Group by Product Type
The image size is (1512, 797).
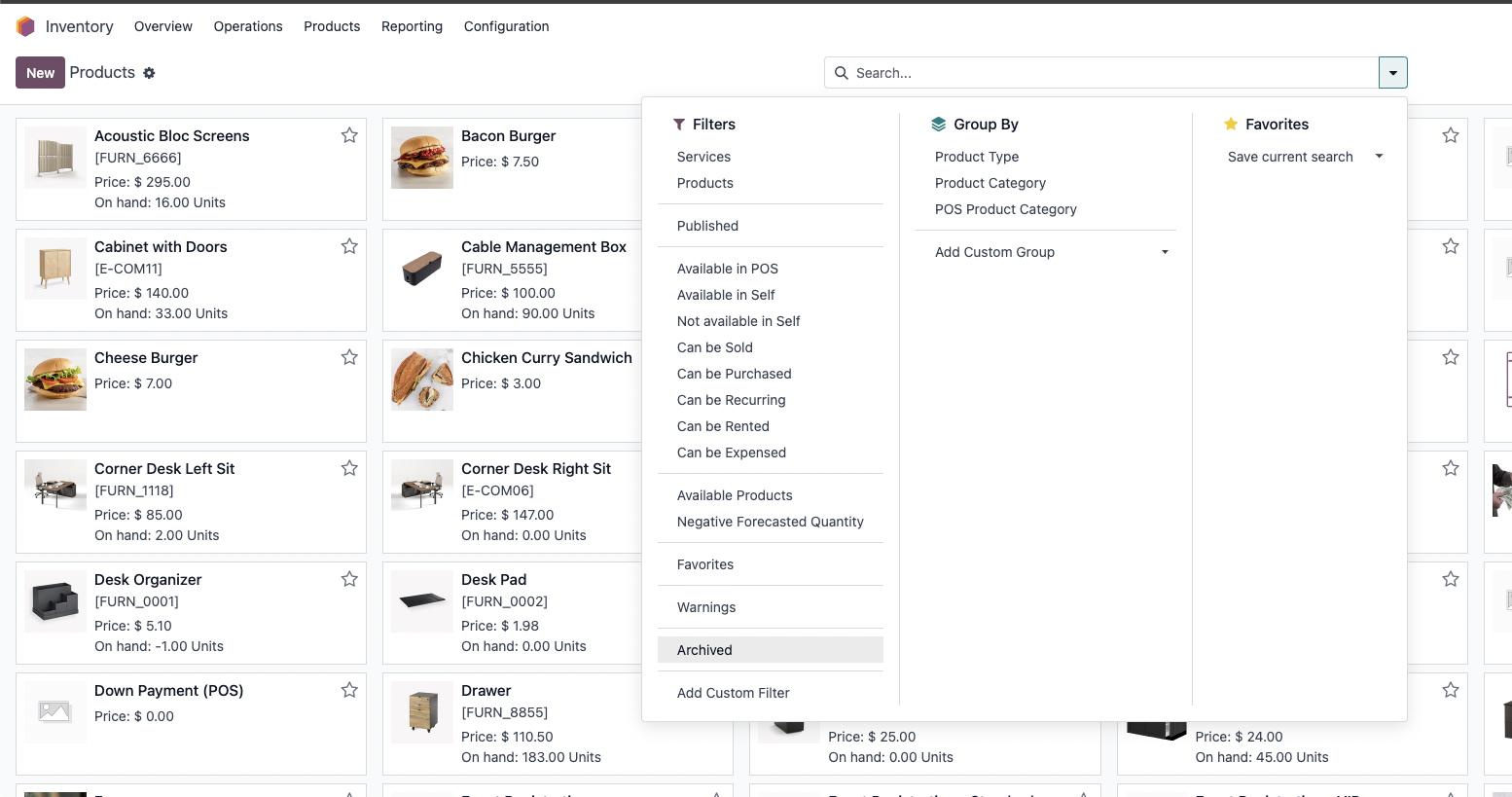coord(1046,157)
